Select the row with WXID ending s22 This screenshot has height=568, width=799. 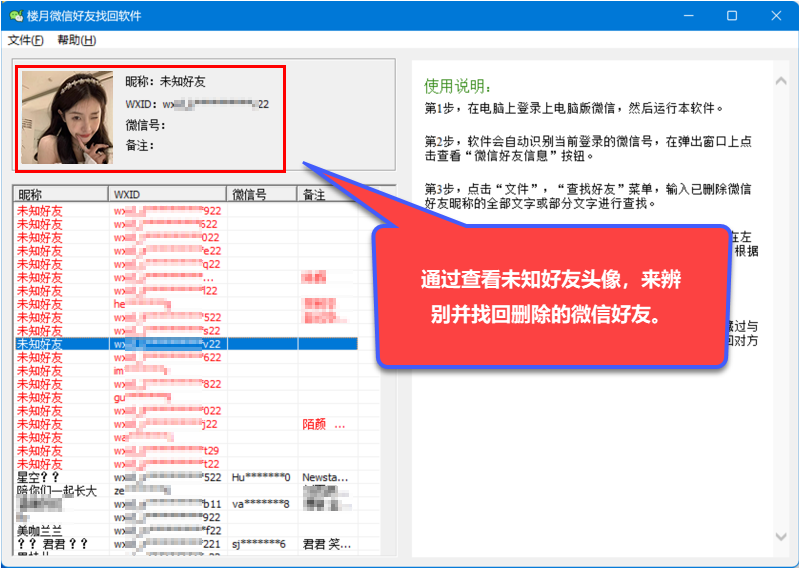(187, 331)
